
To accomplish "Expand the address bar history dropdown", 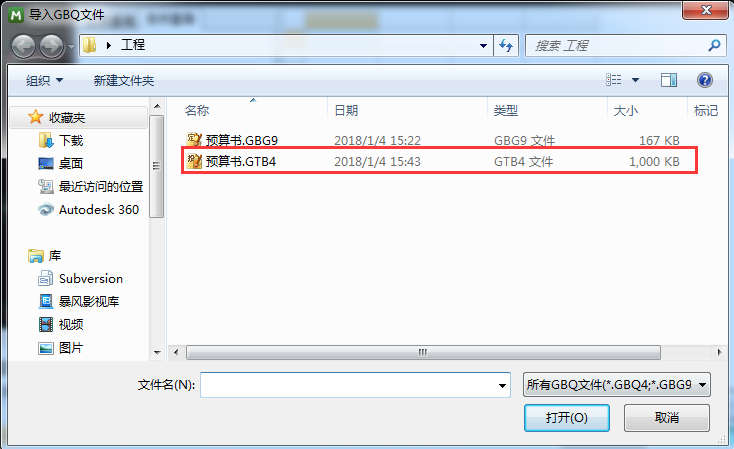I will click(483, 45).
